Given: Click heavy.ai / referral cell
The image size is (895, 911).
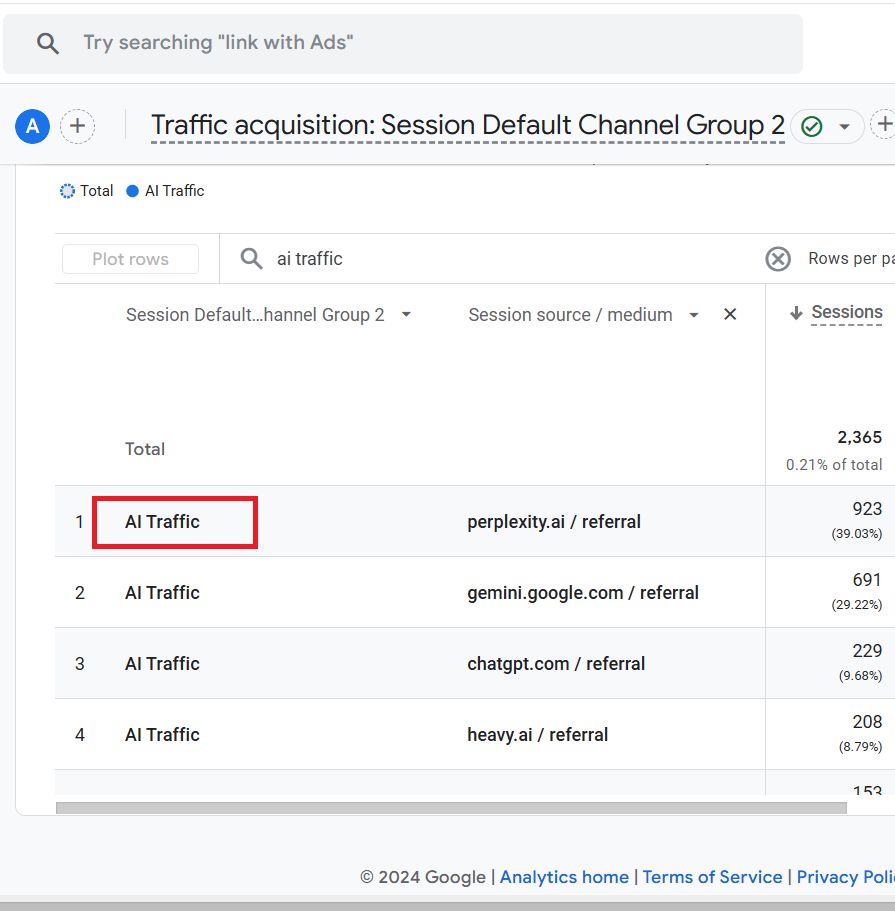Looking at the screenshot, I should (x=538, y=734).
